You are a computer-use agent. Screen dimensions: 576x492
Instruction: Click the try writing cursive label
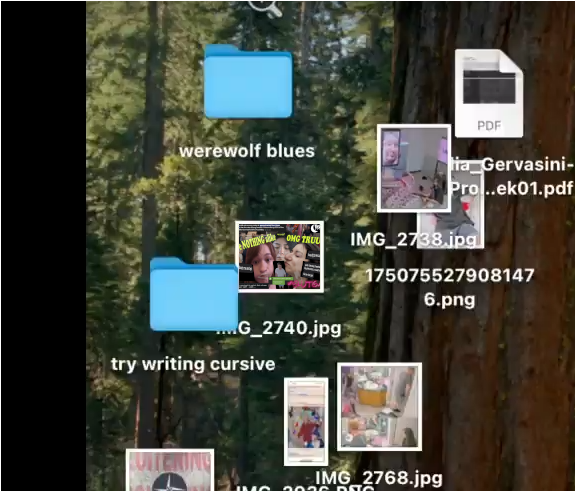[193, 364]
